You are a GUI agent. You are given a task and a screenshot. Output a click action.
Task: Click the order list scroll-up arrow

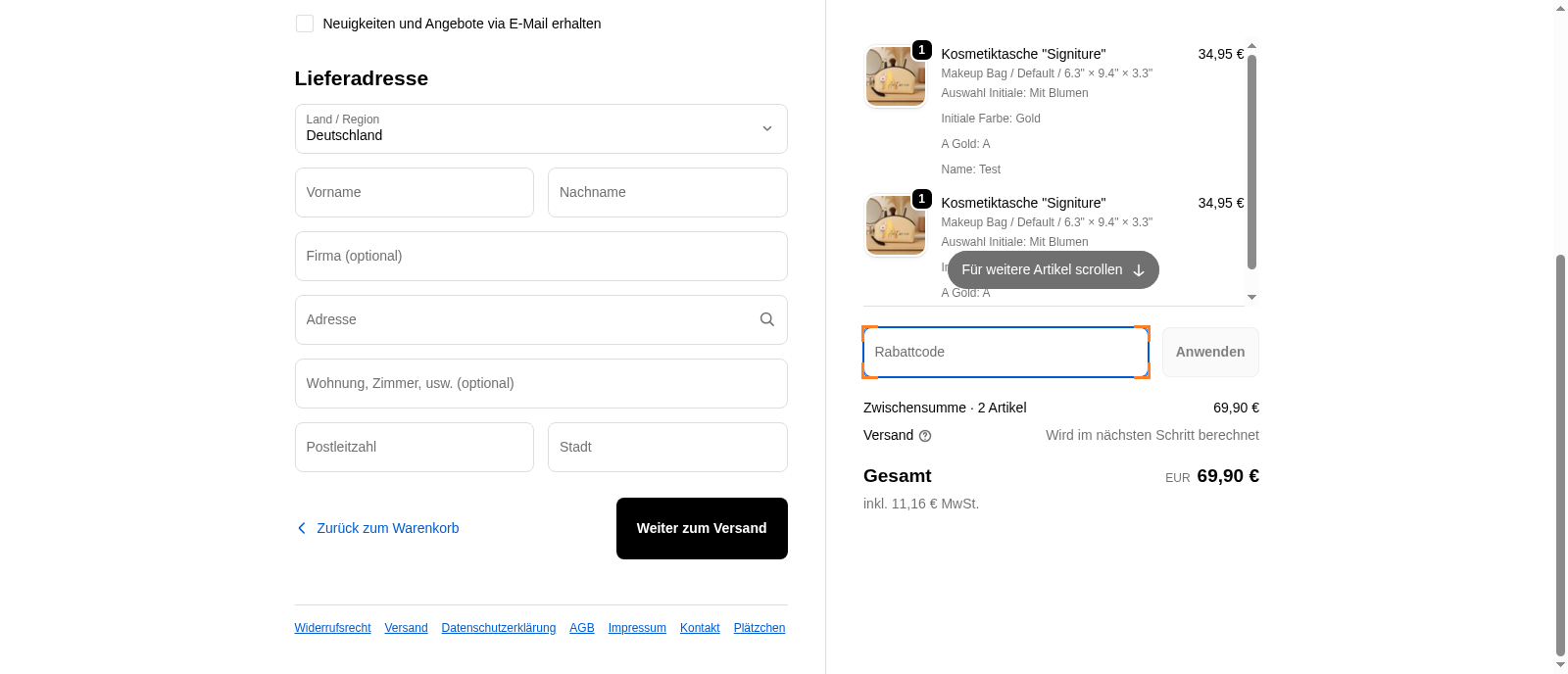click(x=1251, y=47)
